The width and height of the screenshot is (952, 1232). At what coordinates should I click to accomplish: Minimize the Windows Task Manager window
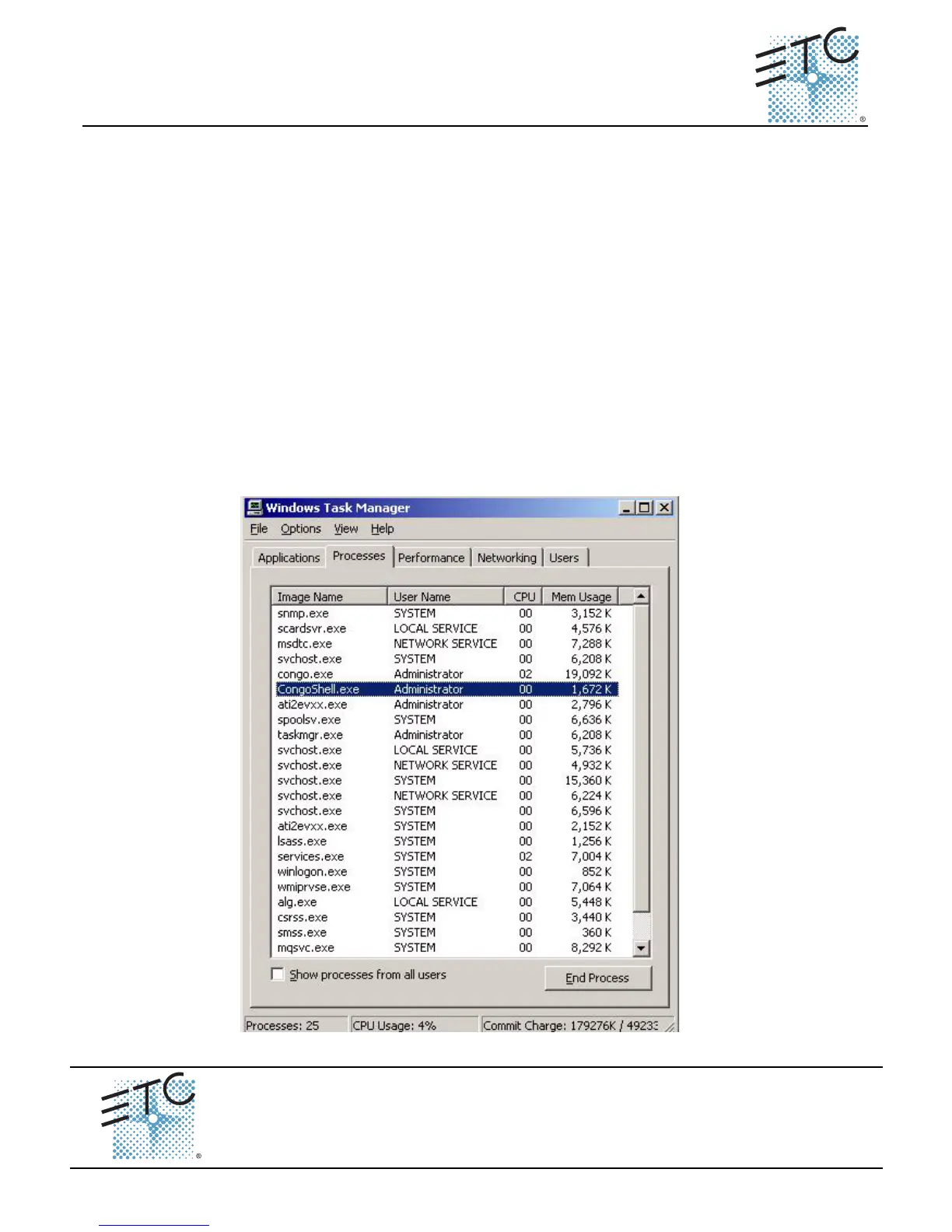(627, 508)
